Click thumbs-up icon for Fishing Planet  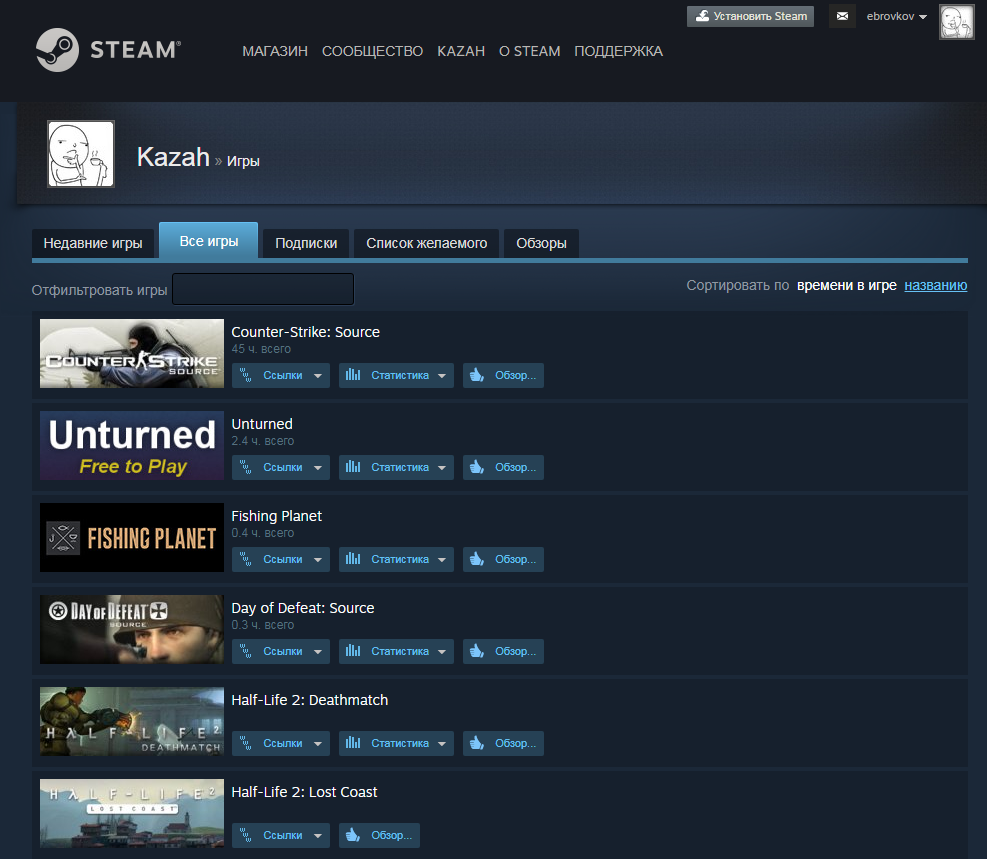[x=477, y=559]
